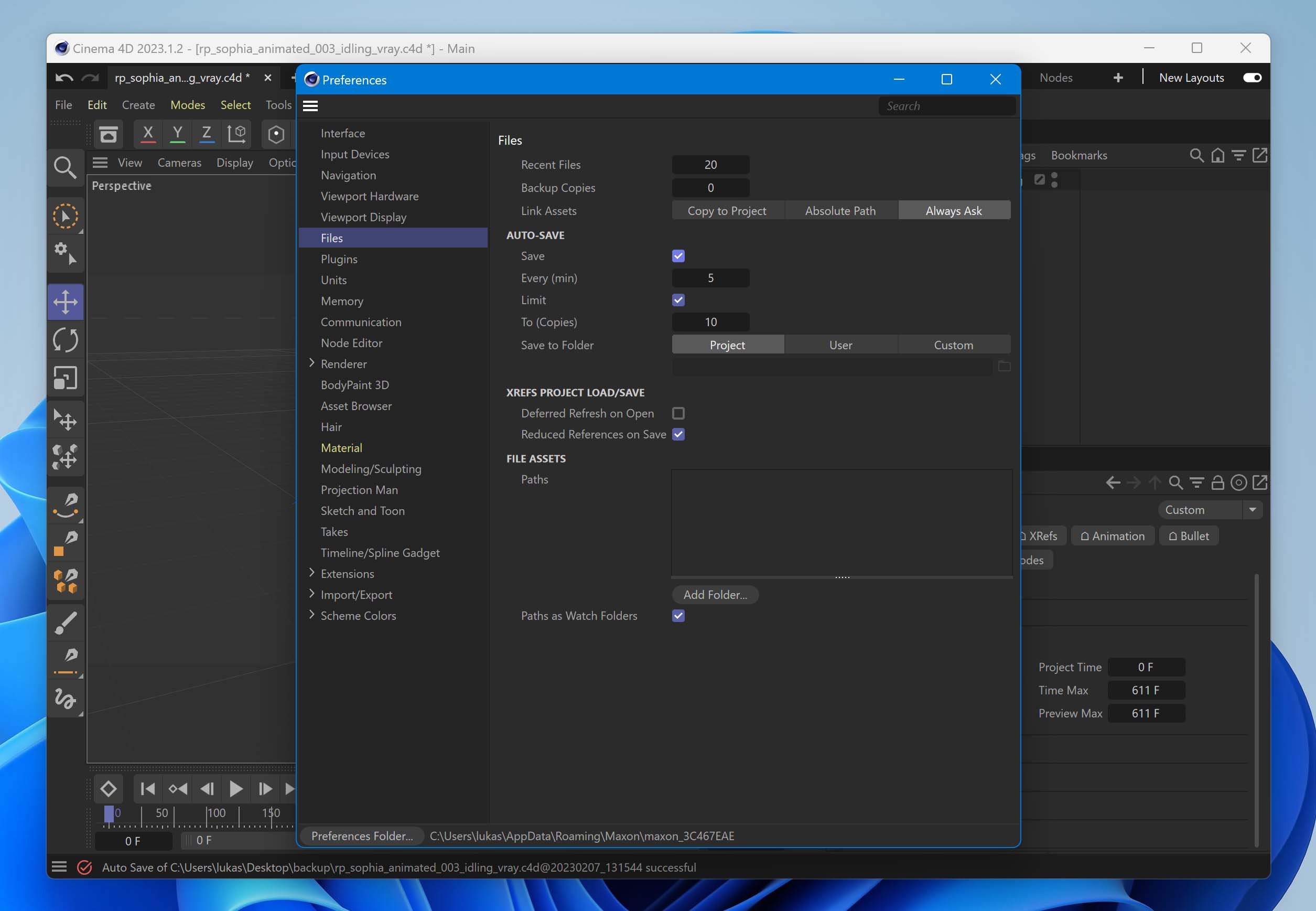The image size is (1316, 911).
Task: Click the Attribute Manager lock icon
Action: [1217, 483]
